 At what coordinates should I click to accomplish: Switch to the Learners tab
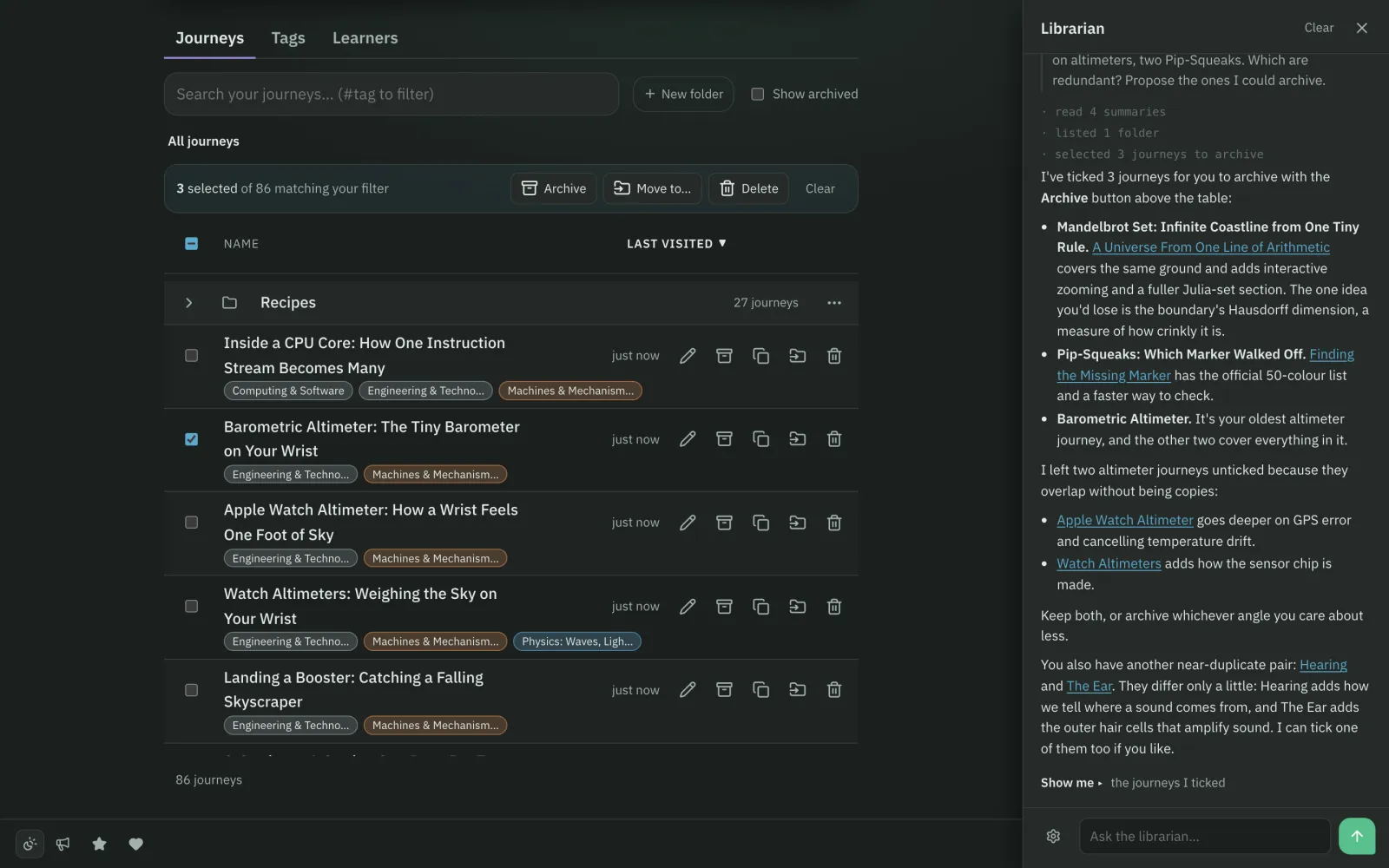click(365, 38)
